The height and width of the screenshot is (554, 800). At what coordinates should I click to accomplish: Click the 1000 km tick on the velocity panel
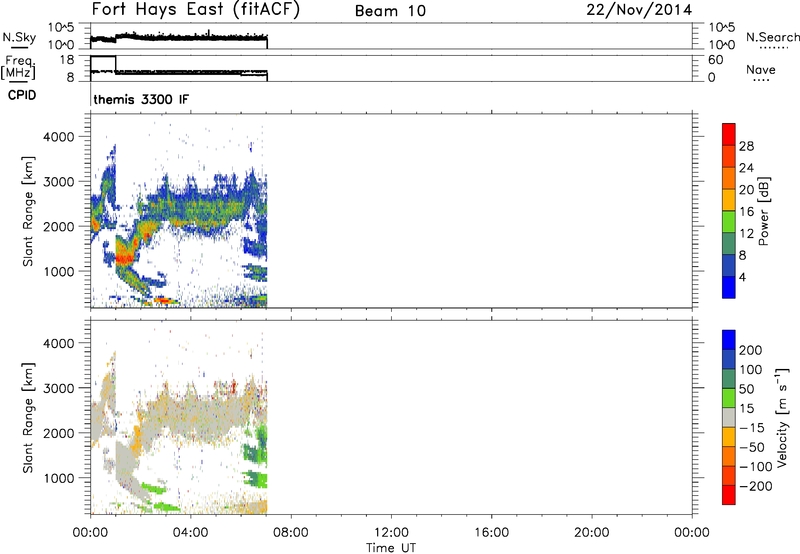click(x=59, y=479)
